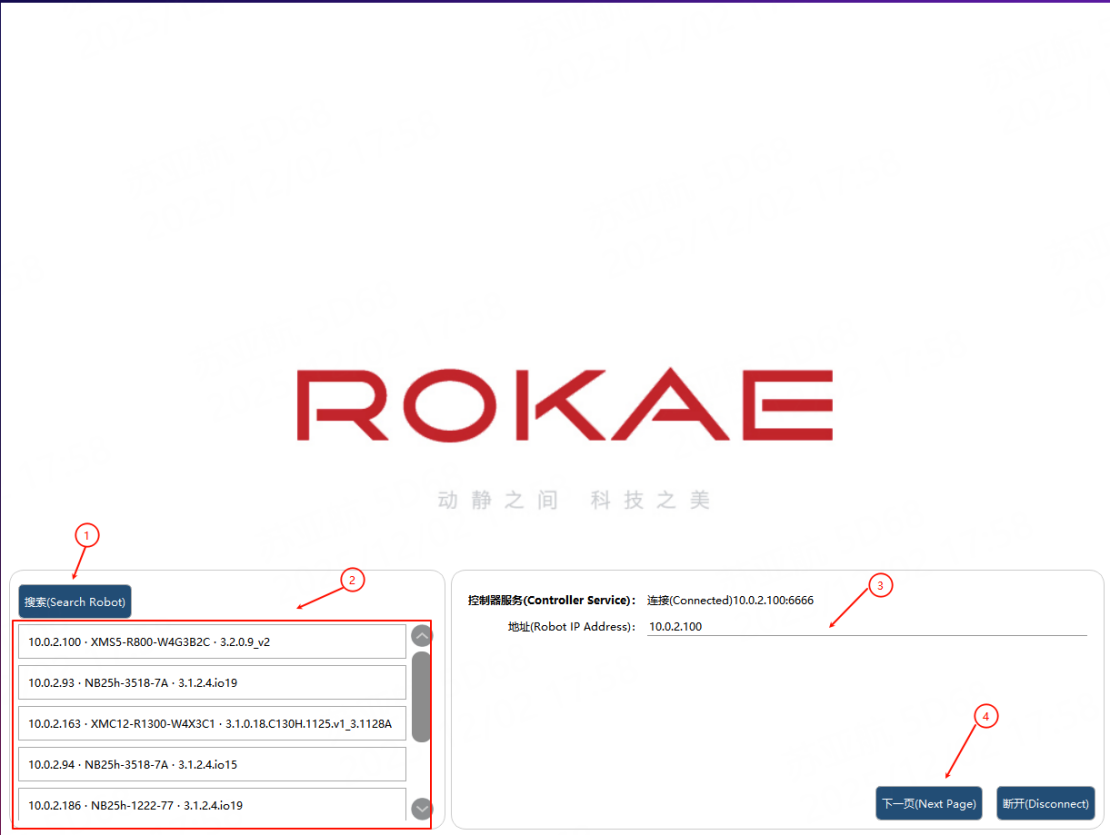The height and width of the screenshot is (835, 1110).
Task: Click the scroll-up arrow of robot list
Action: 422,635
